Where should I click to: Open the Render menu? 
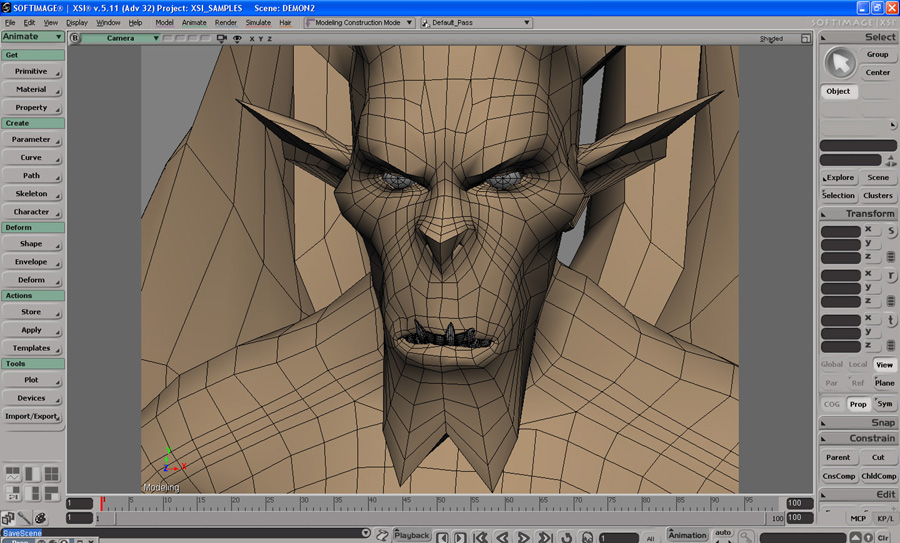pos(226,23)
